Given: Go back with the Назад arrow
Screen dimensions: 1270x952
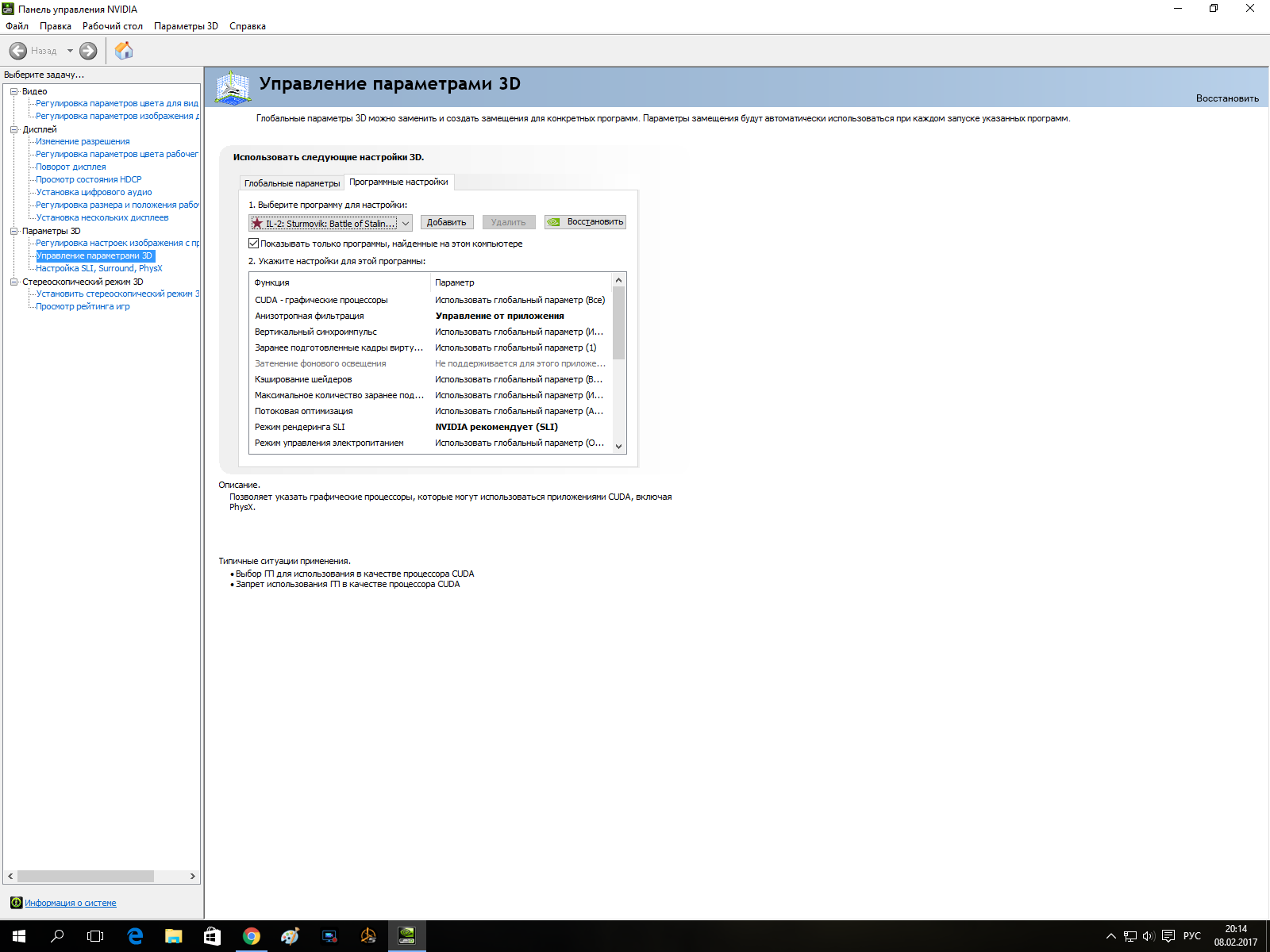Looking at the screenshot, I should (x=18, y=51).
